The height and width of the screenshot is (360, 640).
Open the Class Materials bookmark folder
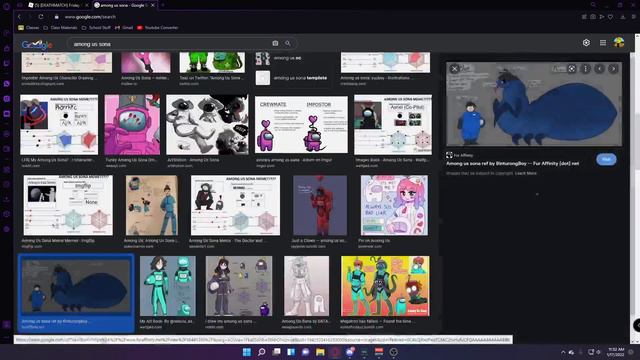pos(60,28)
